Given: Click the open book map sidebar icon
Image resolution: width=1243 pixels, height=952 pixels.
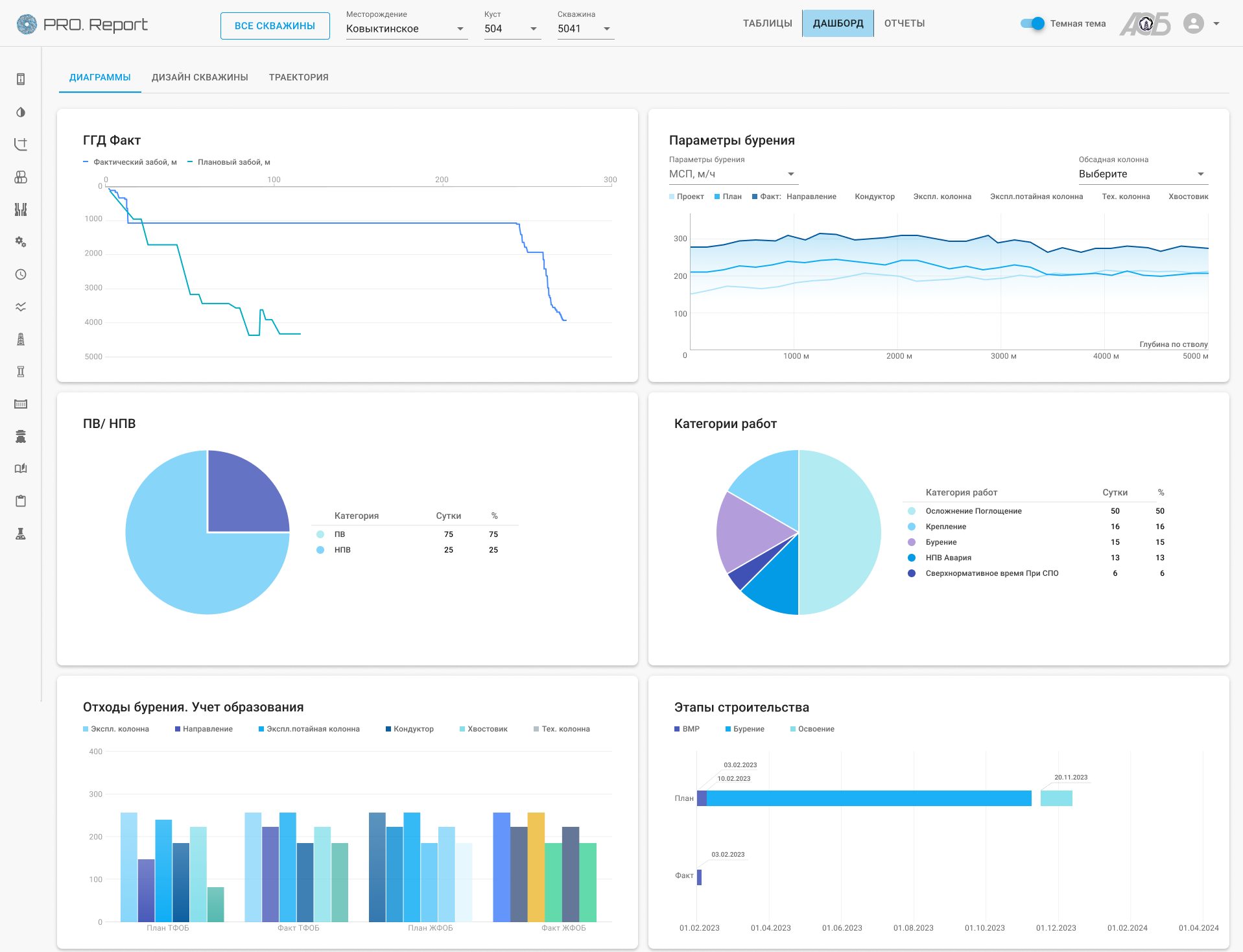Looking at the screenshot, I should 21,468.
